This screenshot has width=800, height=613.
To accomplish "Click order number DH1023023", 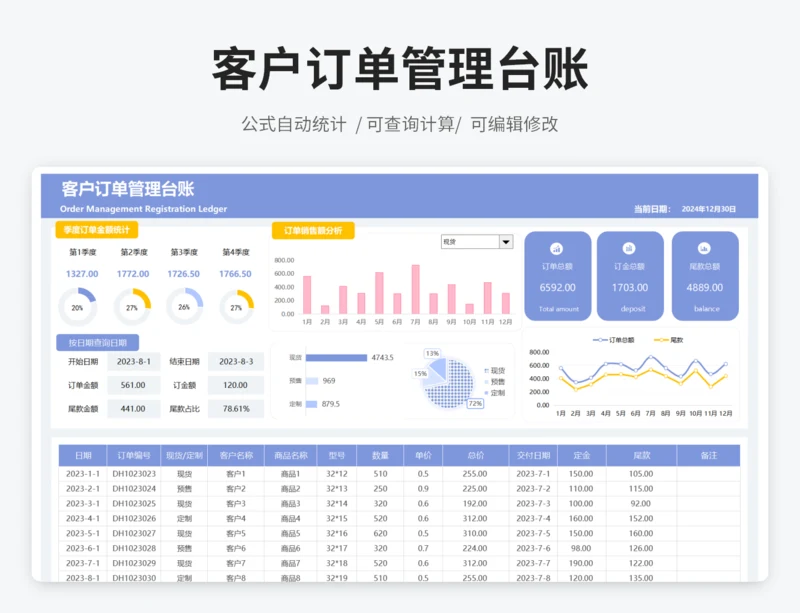I will tap(134, 474).
